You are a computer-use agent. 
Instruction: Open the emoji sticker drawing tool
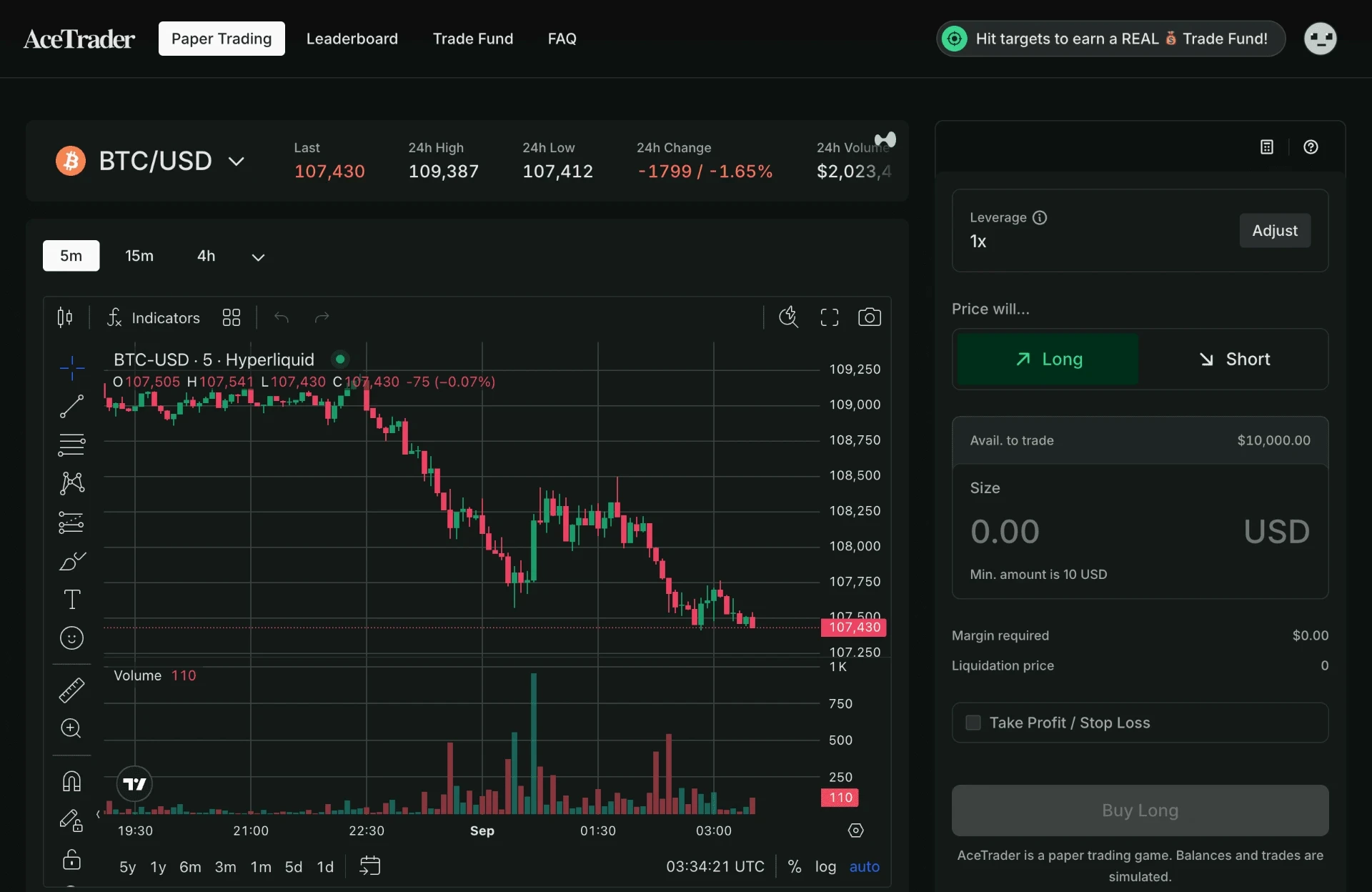[71, 638]
